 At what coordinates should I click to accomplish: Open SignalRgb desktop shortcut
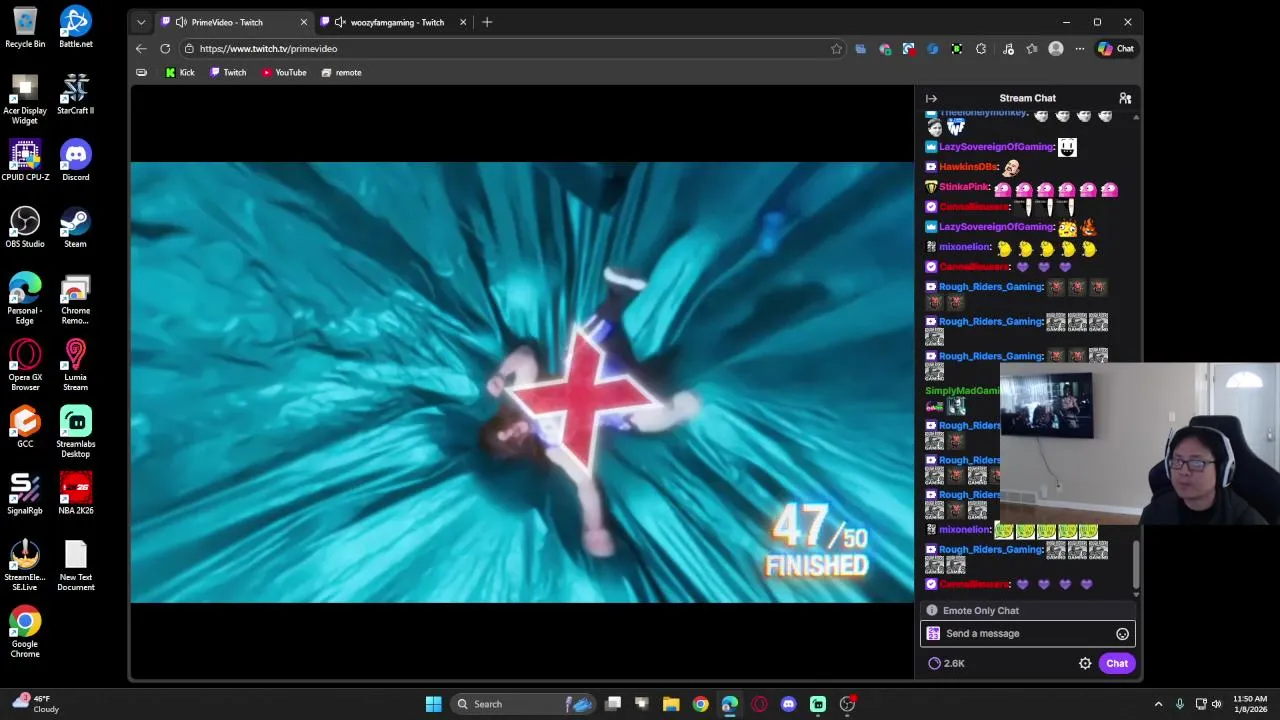[25, 494]
